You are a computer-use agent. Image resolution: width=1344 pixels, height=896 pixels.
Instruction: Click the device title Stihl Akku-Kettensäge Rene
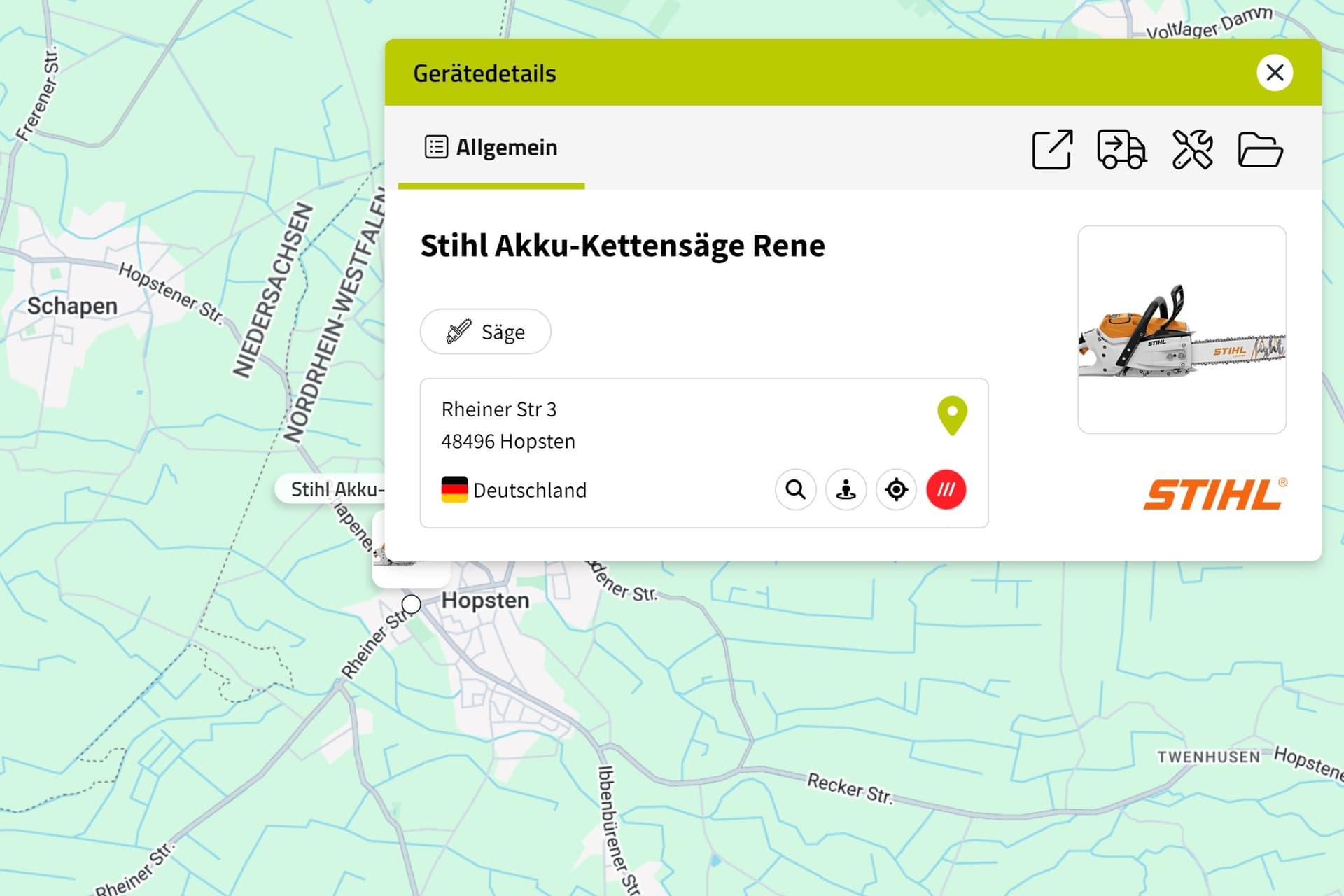pyautogui.click(x=622, y=246)
